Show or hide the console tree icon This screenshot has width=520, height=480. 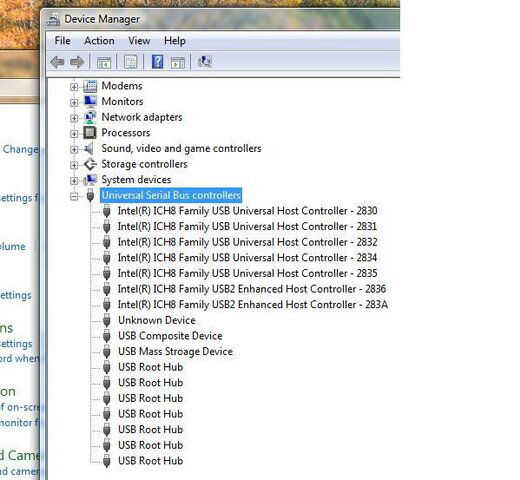pyautogui.click(x=104, y=62)
